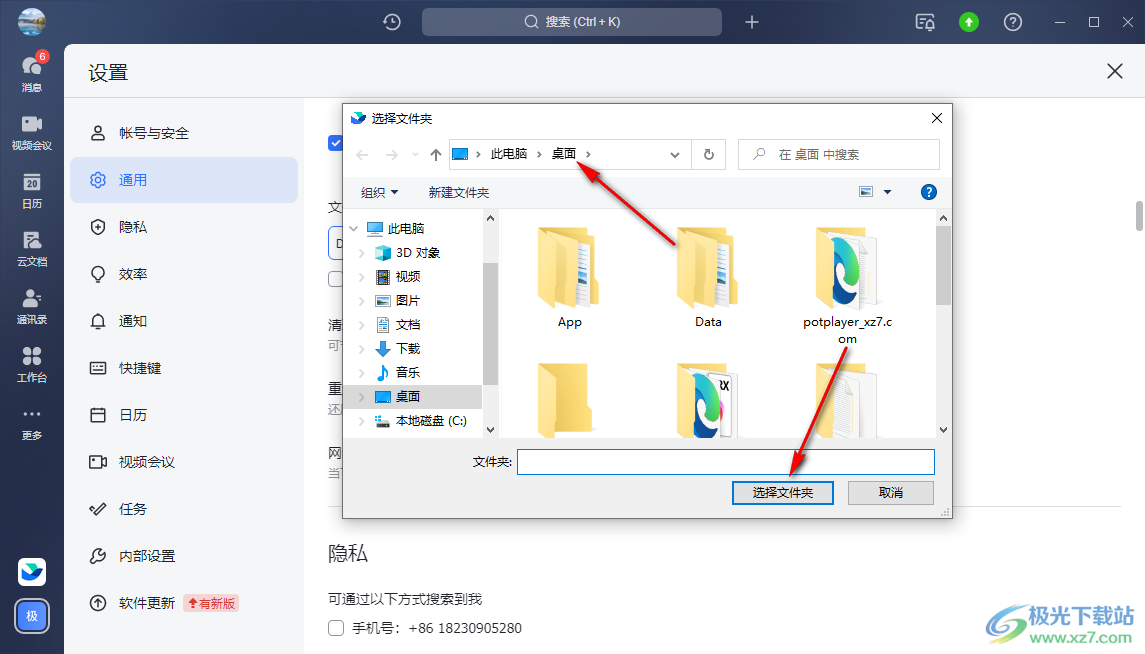Open Contacts (通讯录) in left sidebar
This screenshot has height=654, width=1145.
point(31,307)
